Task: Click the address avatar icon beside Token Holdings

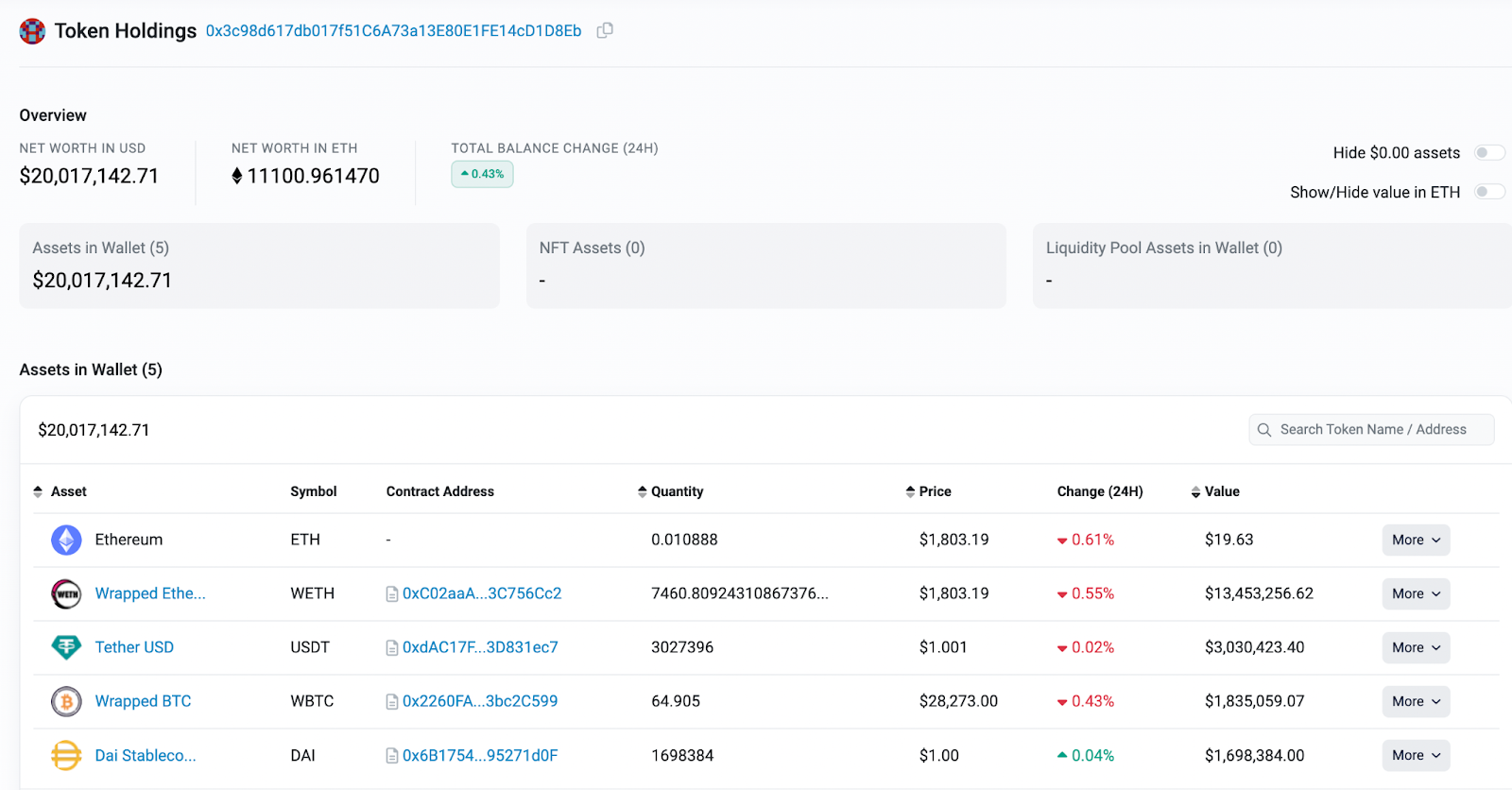Action: [32, 31]
